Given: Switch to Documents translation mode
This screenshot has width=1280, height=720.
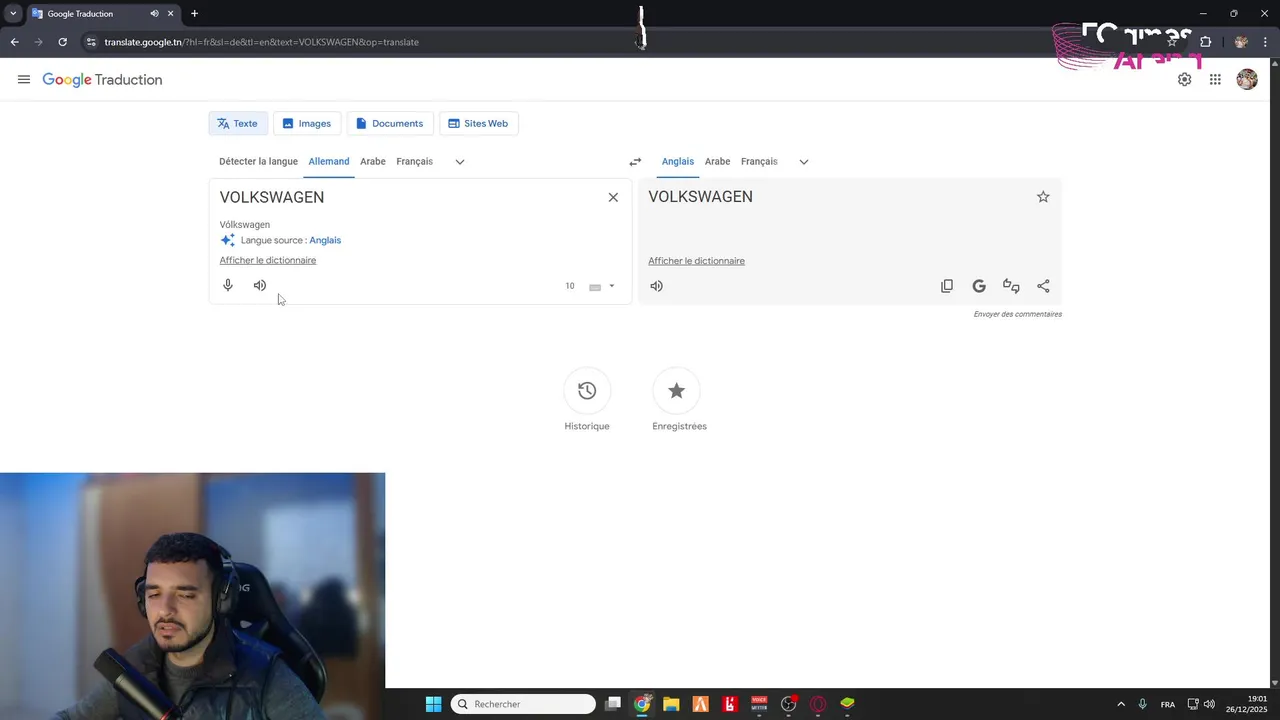Looking at the screenshot, I should (390, 124).
